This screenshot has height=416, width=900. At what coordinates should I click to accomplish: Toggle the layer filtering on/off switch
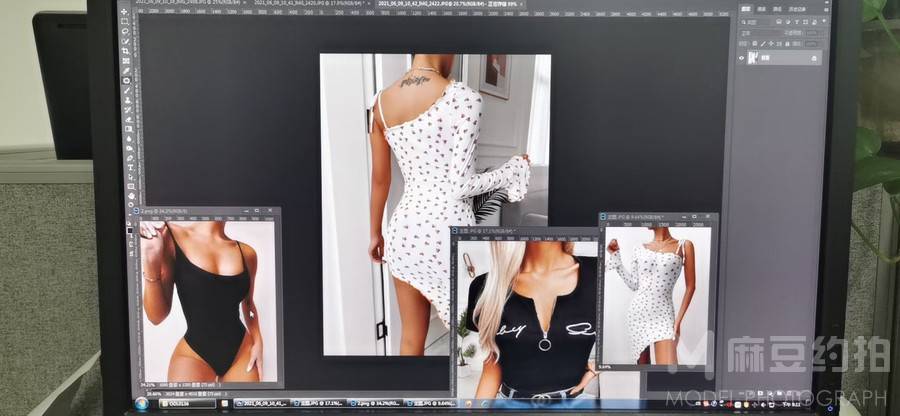[x=824, y=21]
